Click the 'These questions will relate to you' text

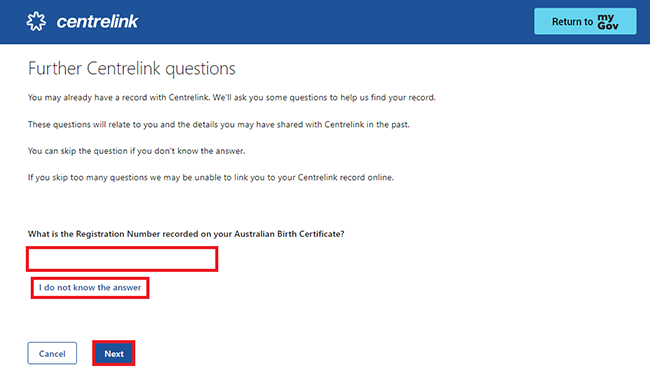click(218, 124)
